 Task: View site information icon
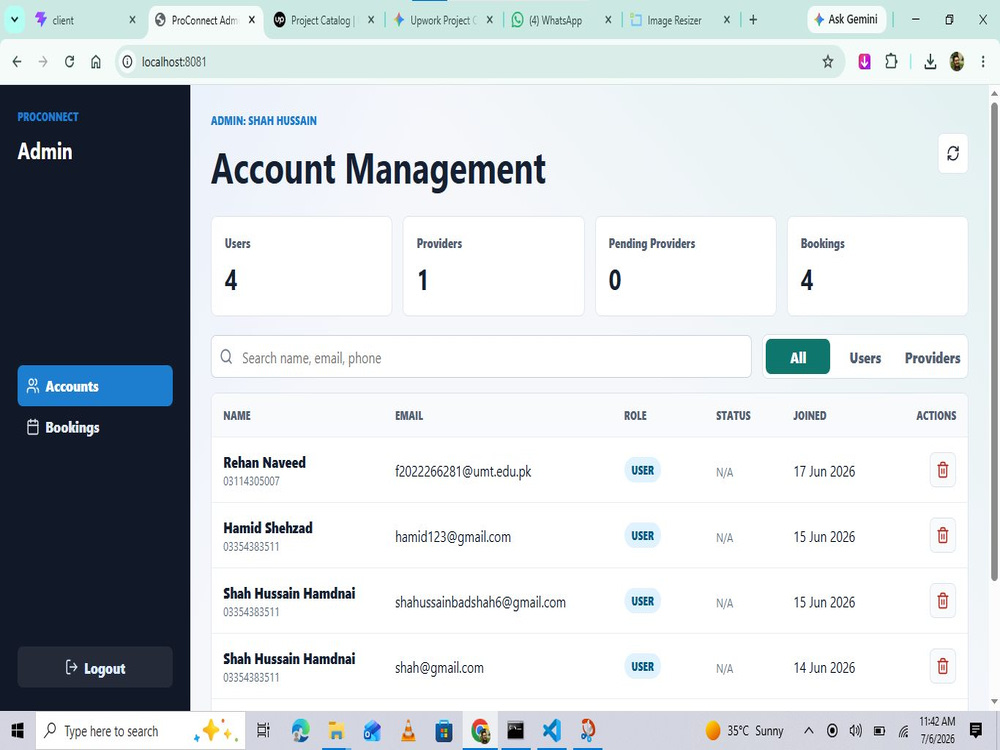128,62
